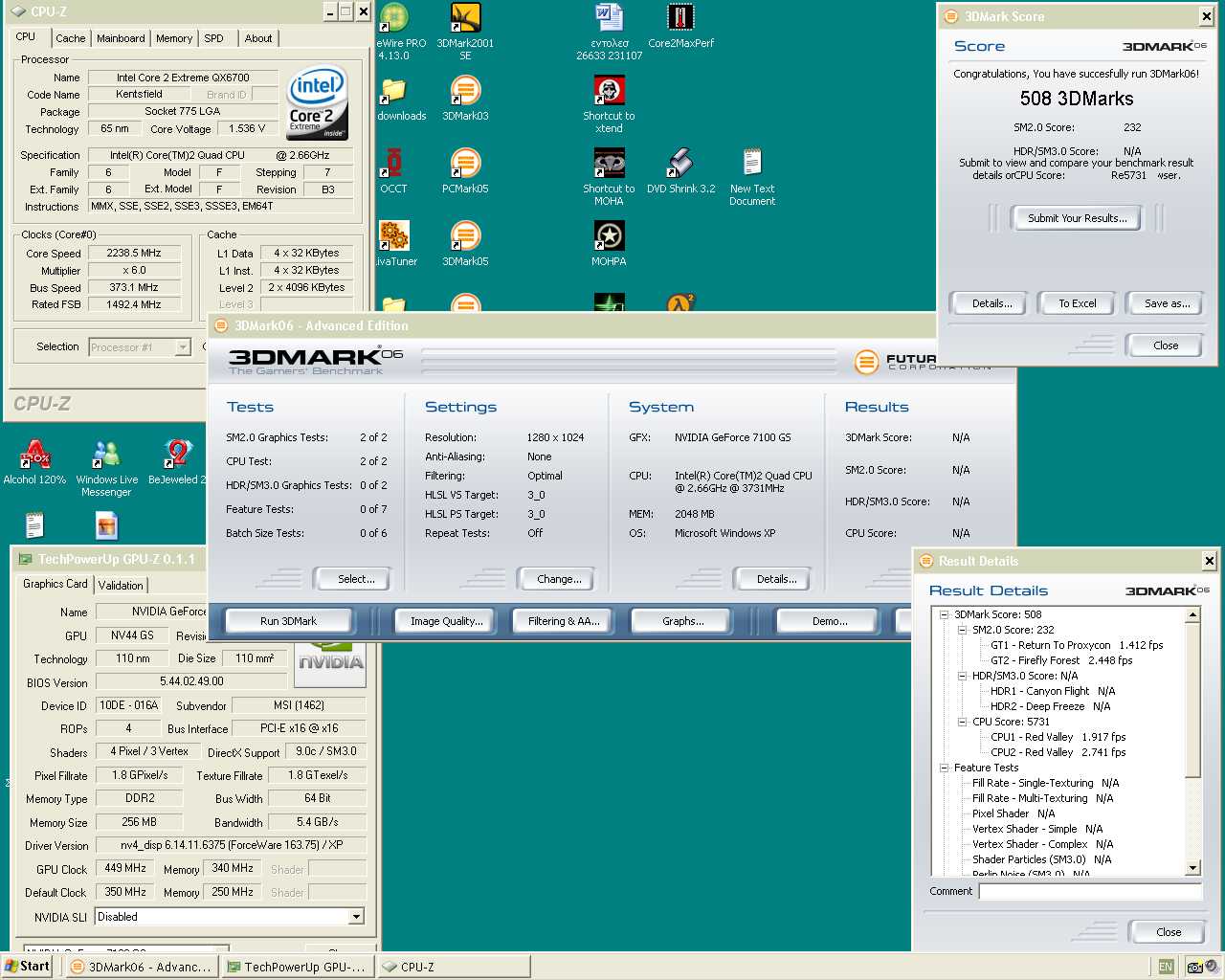The width and height of the screenshot is (1225, 980).
Task: Switch to the TechPowerUp GPU-Z taskbar button
Action: point(298,967)
